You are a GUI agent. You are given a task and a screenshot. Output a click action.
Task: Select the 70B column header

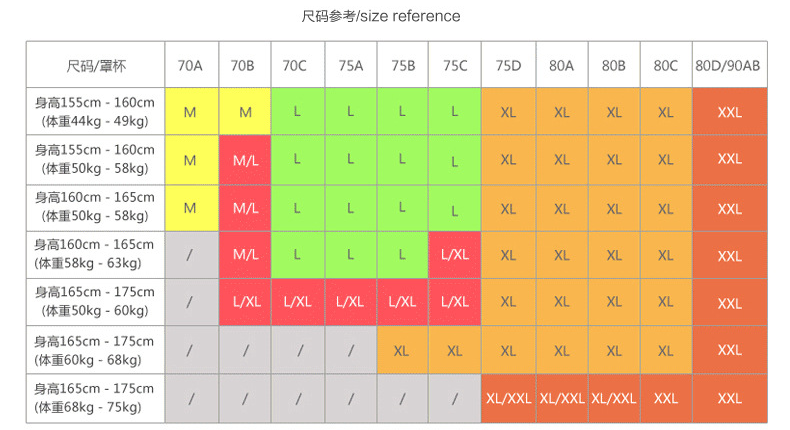tap(243, 66)
